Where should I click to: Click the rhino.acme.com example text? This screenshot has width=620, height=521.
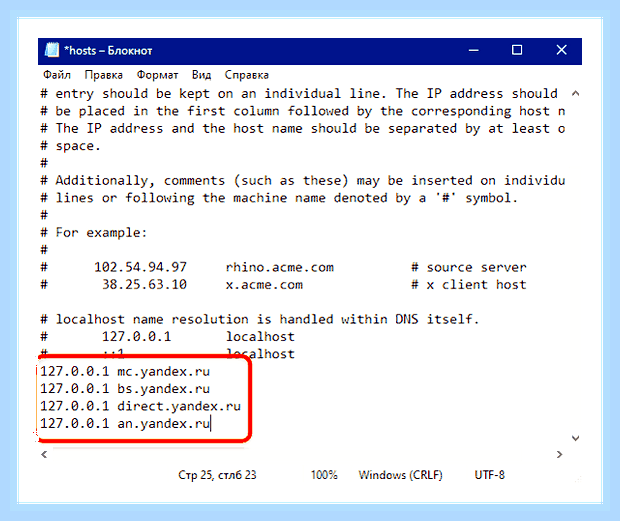(280, 268)
